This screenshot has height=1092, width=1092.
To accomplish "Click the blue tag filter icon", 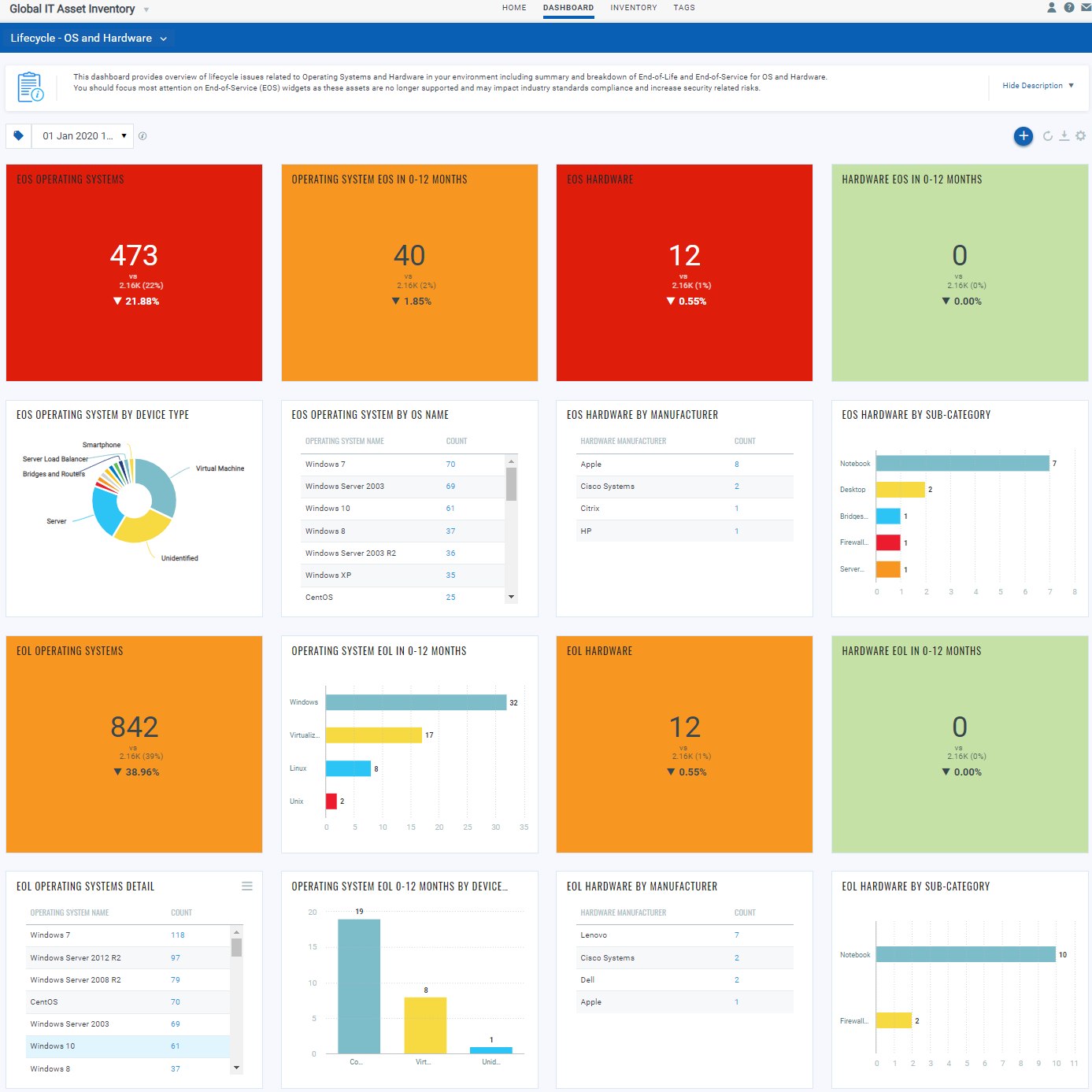I will 18,135.
